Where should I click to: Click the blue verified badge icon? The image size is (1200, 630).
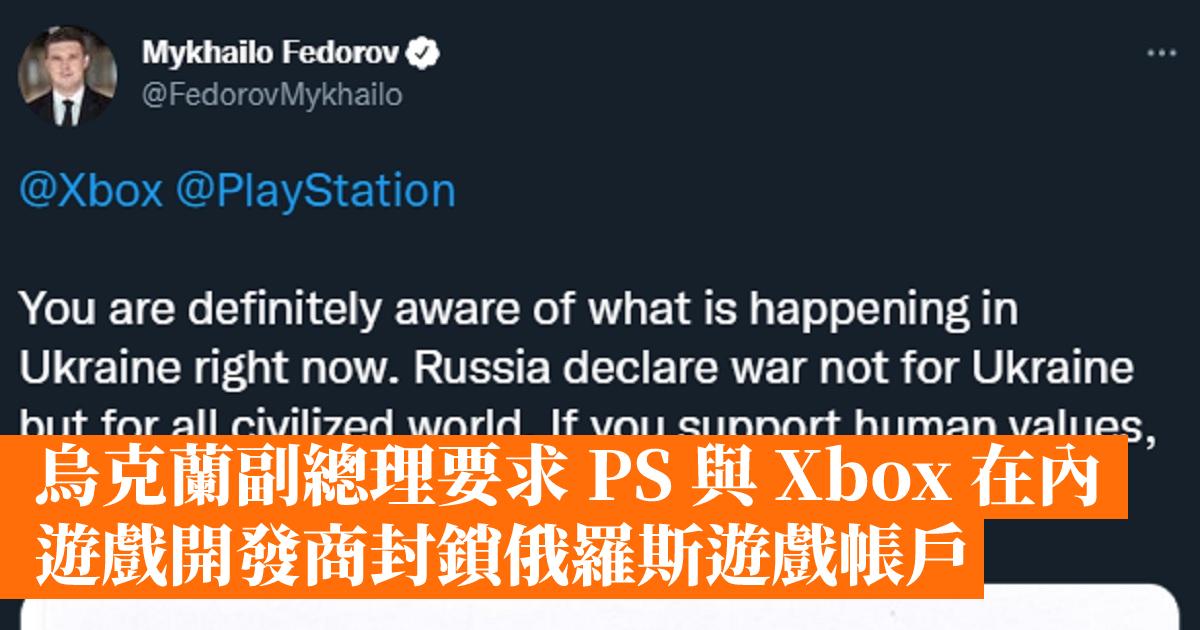click(x=424, y=51)
